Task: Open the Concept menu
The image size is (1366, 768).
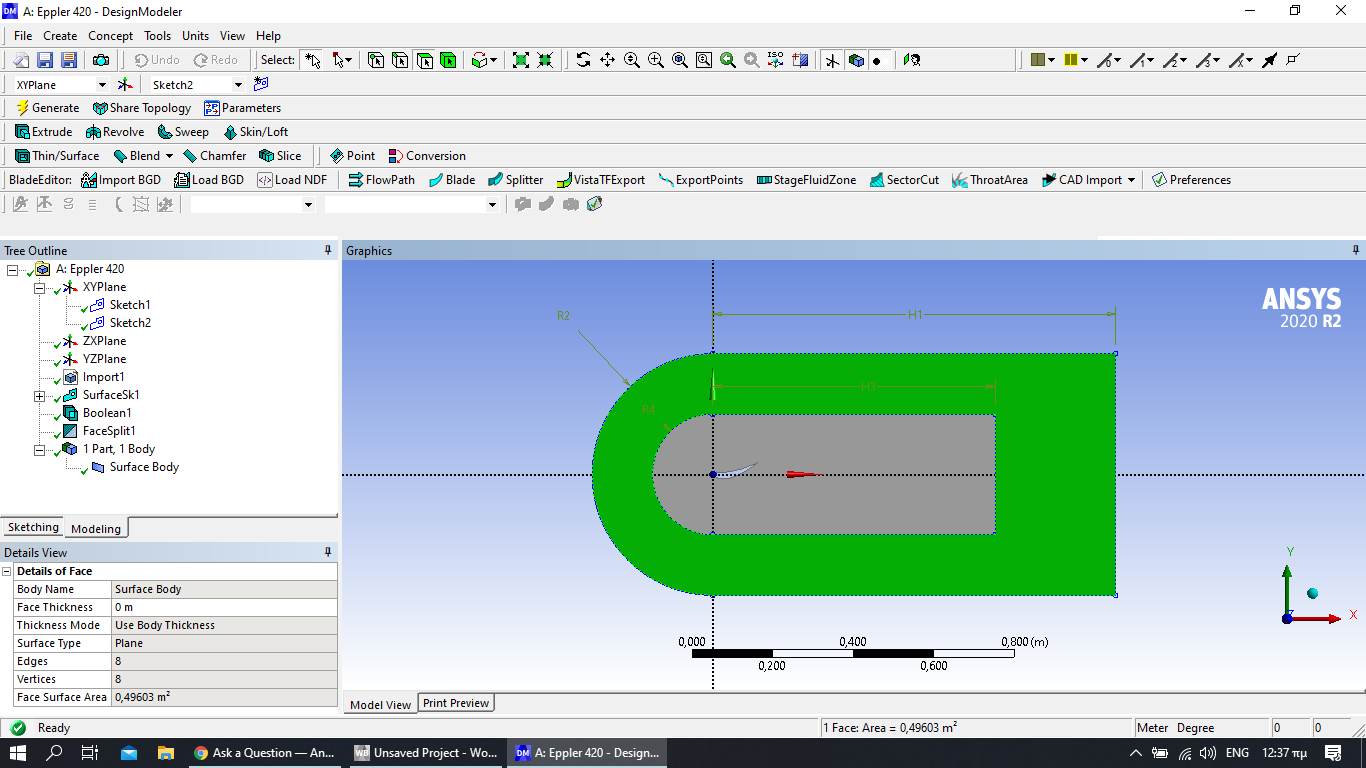Action: pyautogui.click(x=110, y=36)
